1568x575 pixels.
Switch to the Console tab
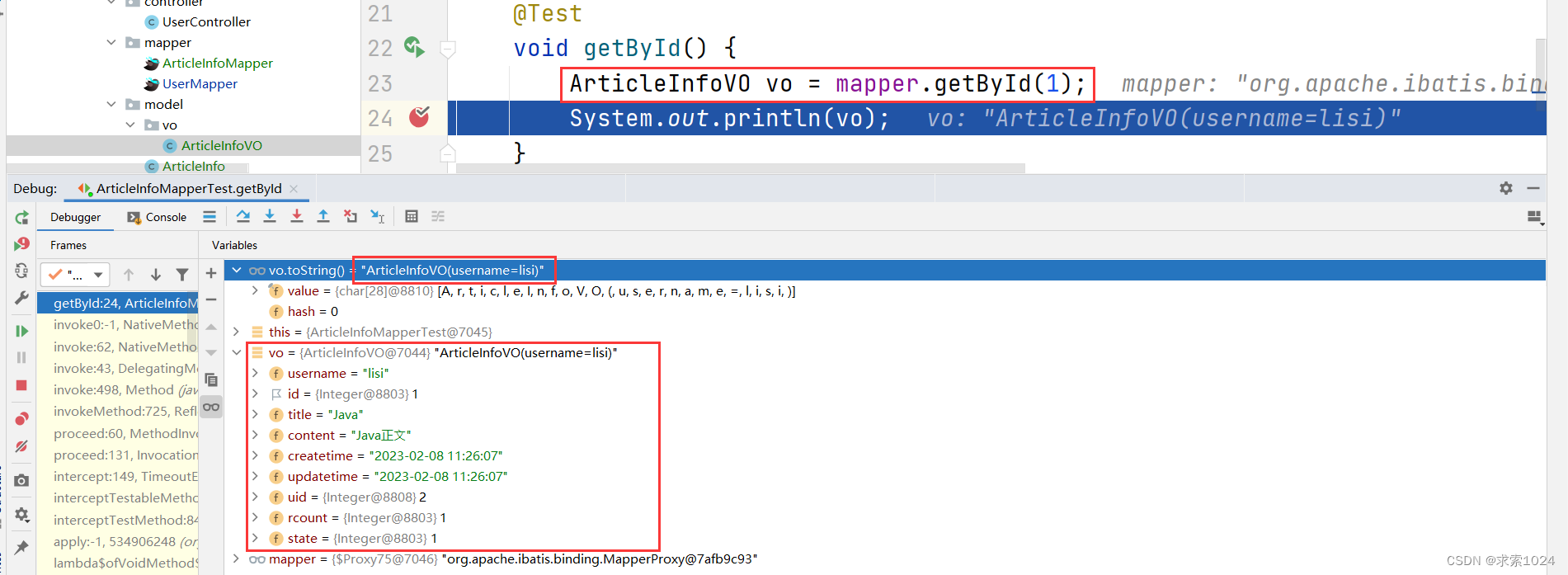(x=157, y=217)
